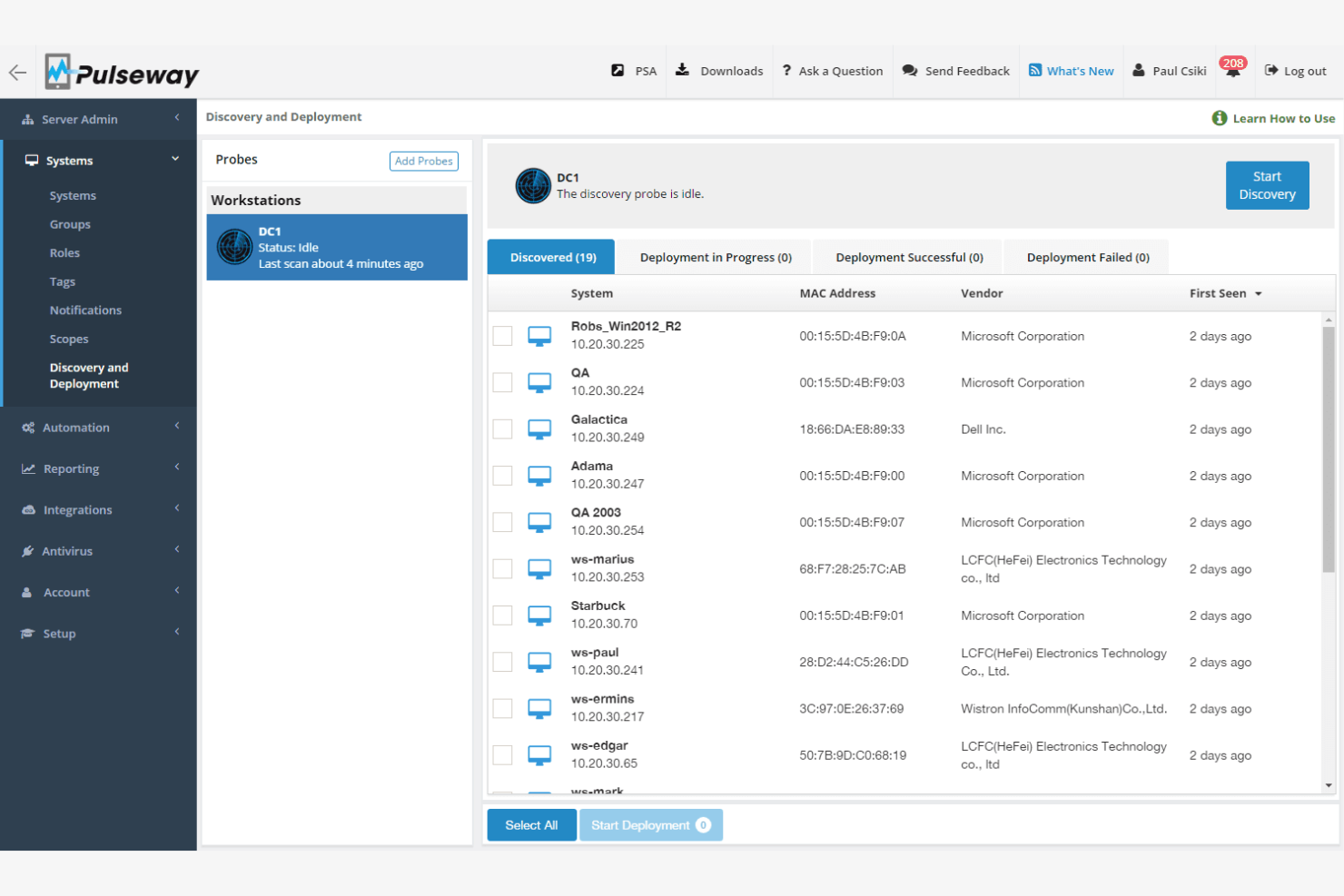Open Scopes in the Systems submenu
The height and width of the screenshot is (896, 1344).
pos(69,340)
